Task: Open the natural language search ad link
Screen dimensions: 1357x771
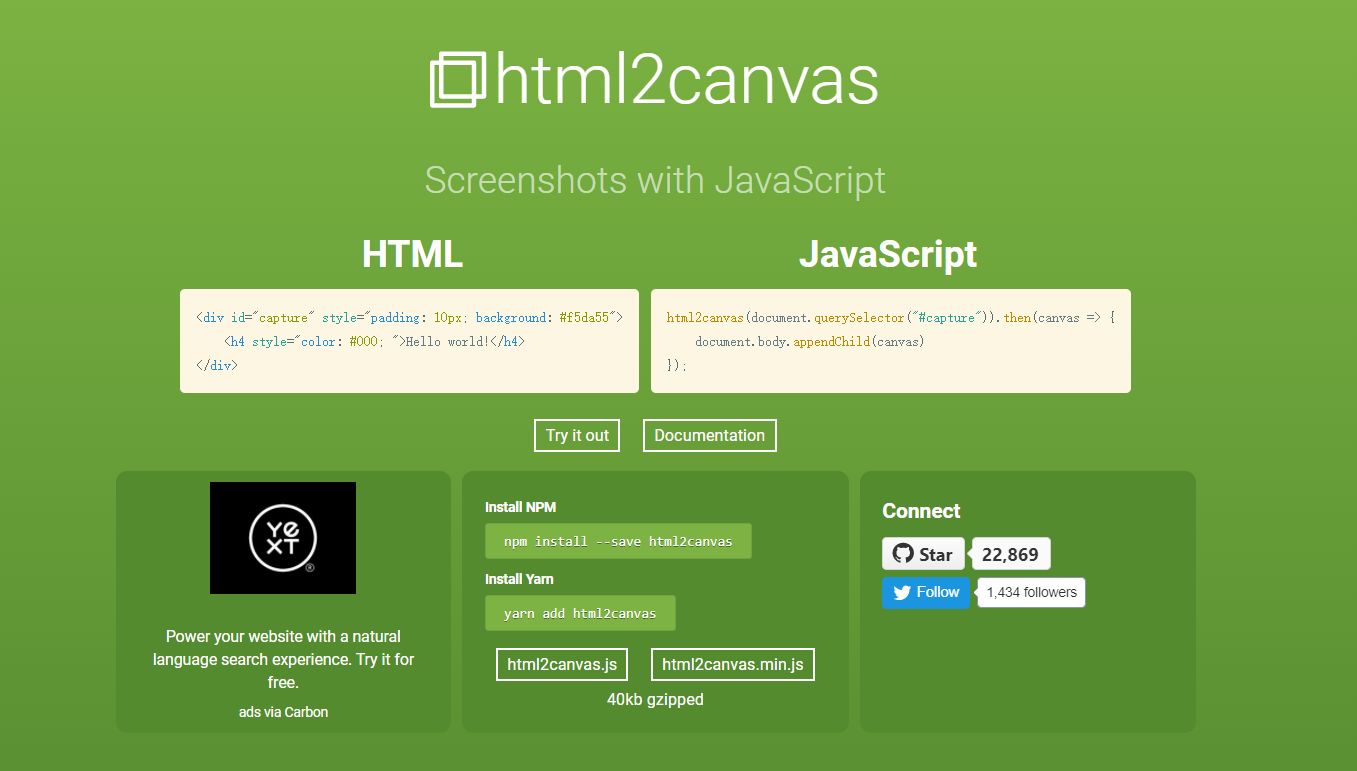Action: click(x=283, y=659)
